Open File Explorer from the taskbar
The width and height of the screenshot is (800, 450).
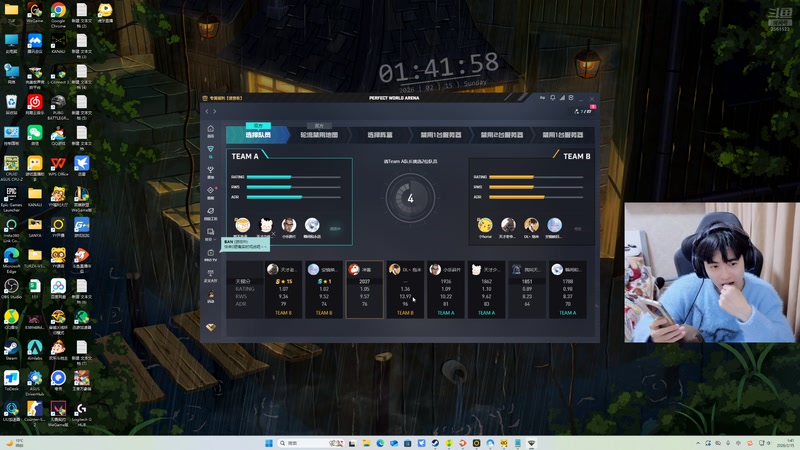[x=366, y=443]
